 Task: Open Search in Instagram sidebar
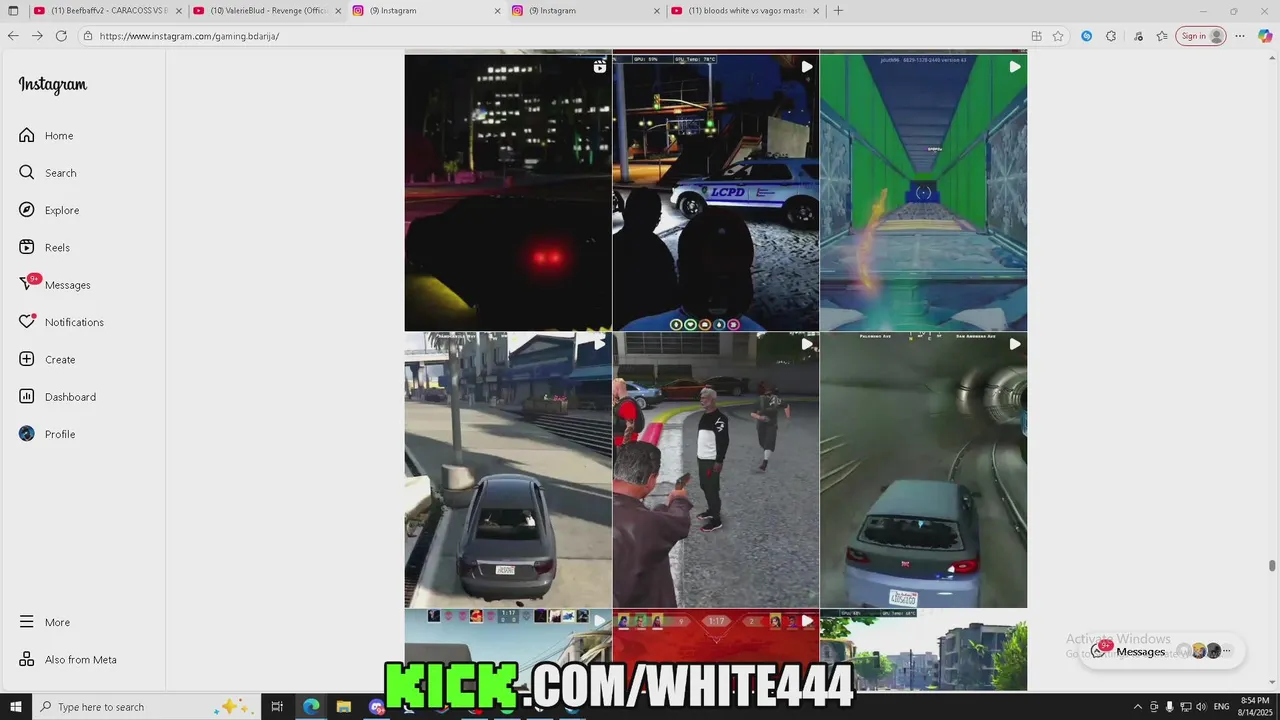tap(47, 173)
